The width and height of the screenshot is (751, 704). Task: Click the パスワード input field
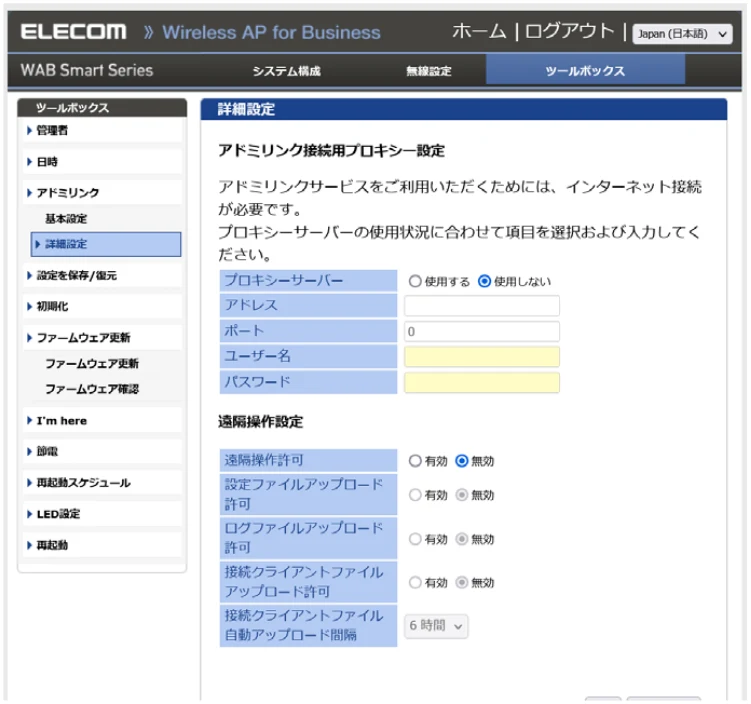tap(482, 383)
